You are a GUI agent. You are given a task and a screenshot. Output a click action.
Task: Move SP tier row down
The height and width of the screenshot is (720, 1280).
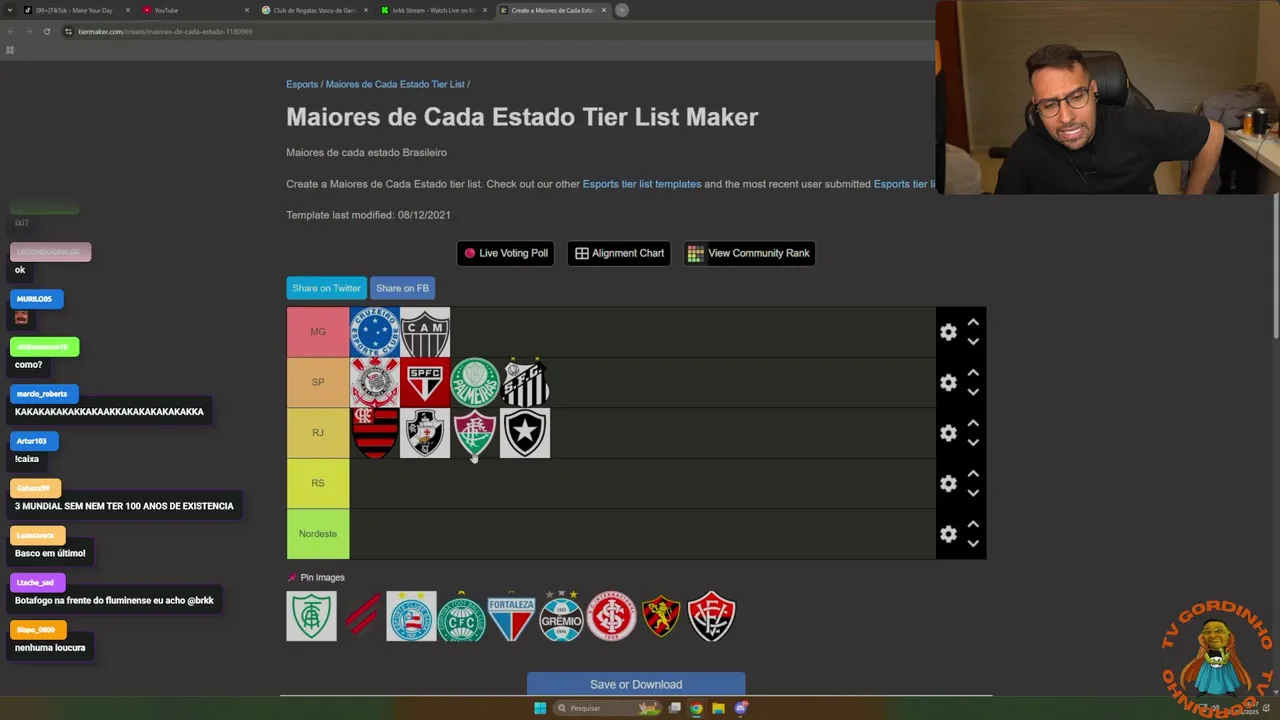pos(973,392)
